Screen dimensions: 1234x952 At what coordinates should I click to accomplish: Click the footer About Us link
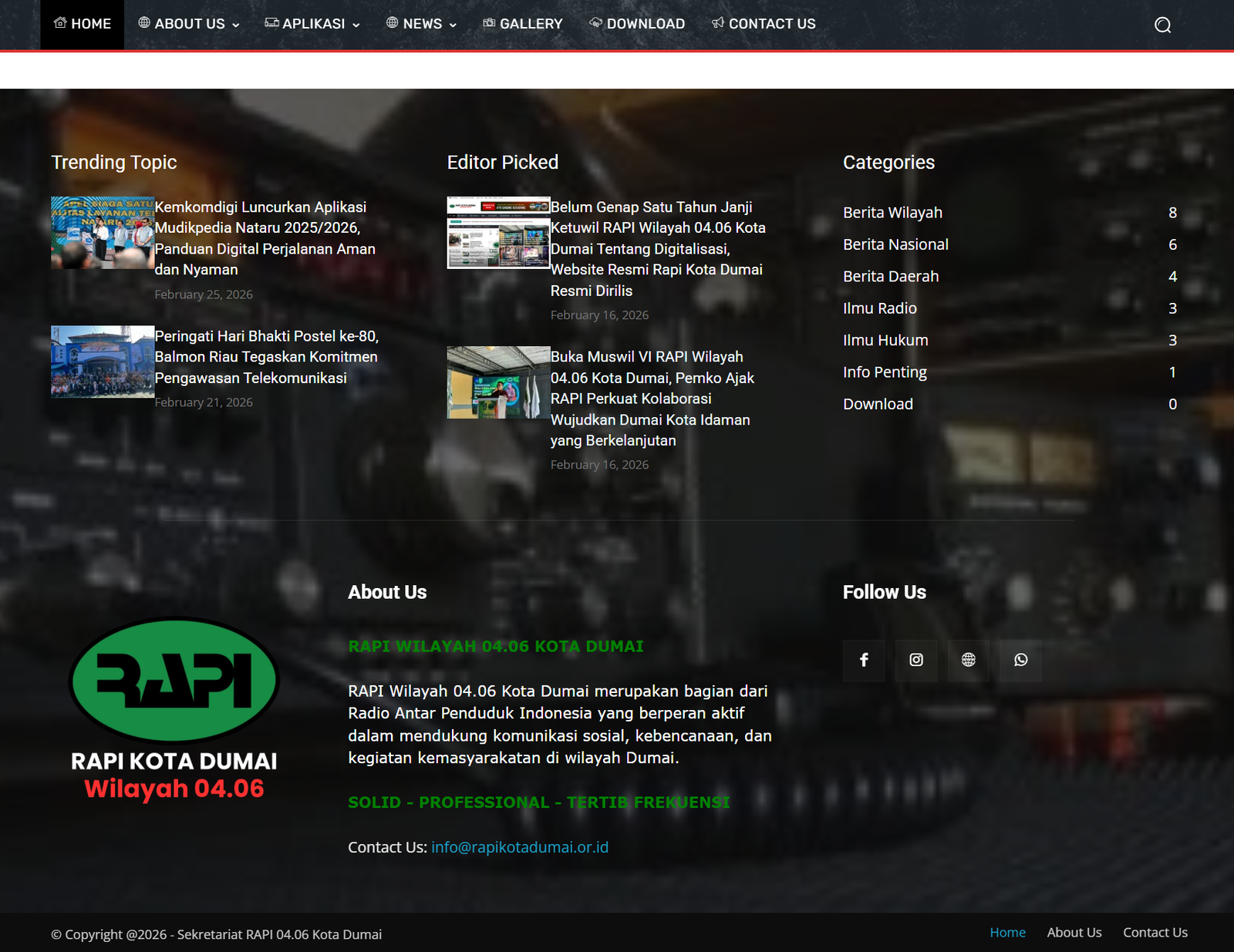pos(1074,933)
